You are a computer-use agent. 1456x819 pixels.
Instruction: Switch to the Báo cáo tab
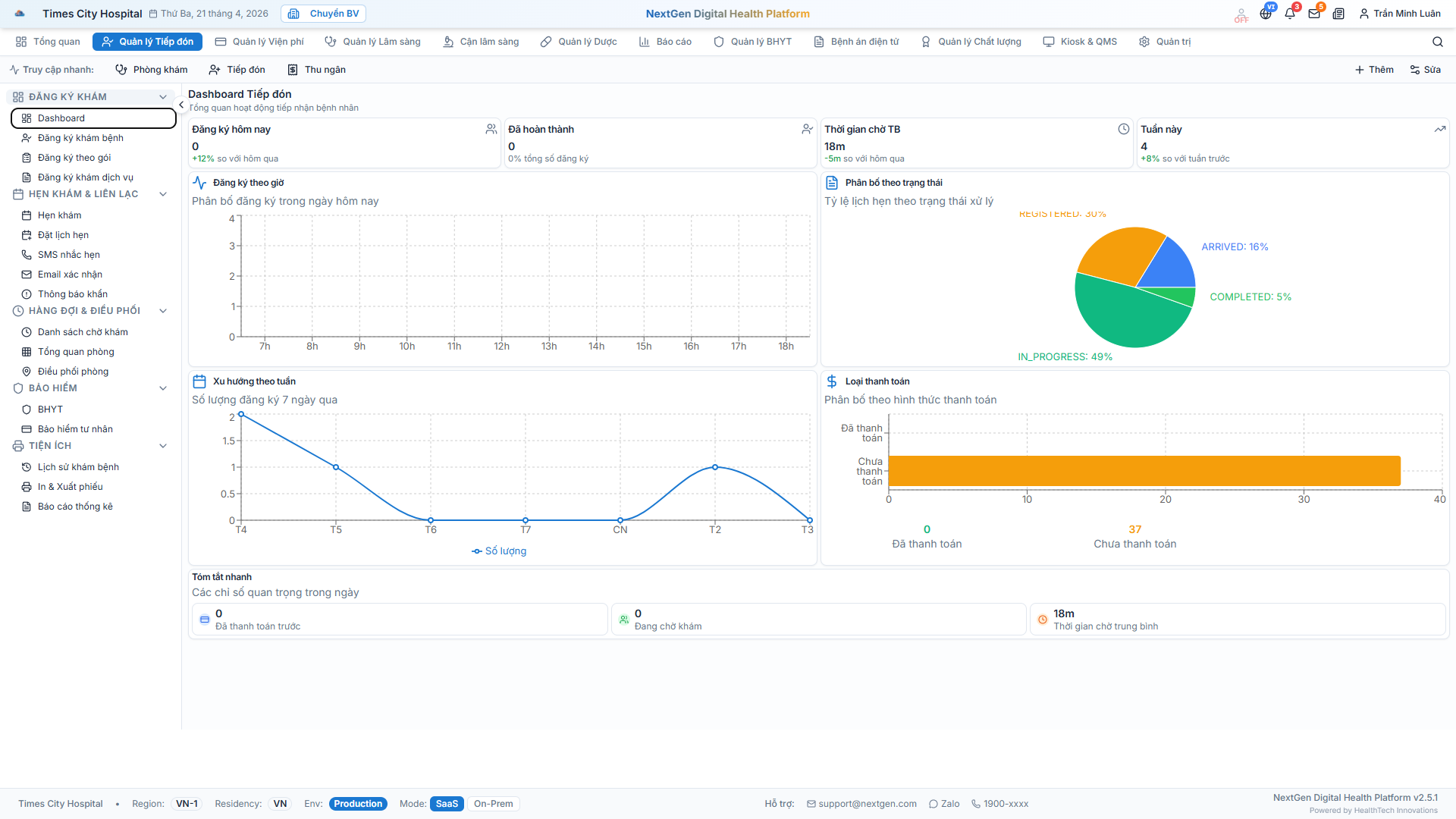[665, 42]
